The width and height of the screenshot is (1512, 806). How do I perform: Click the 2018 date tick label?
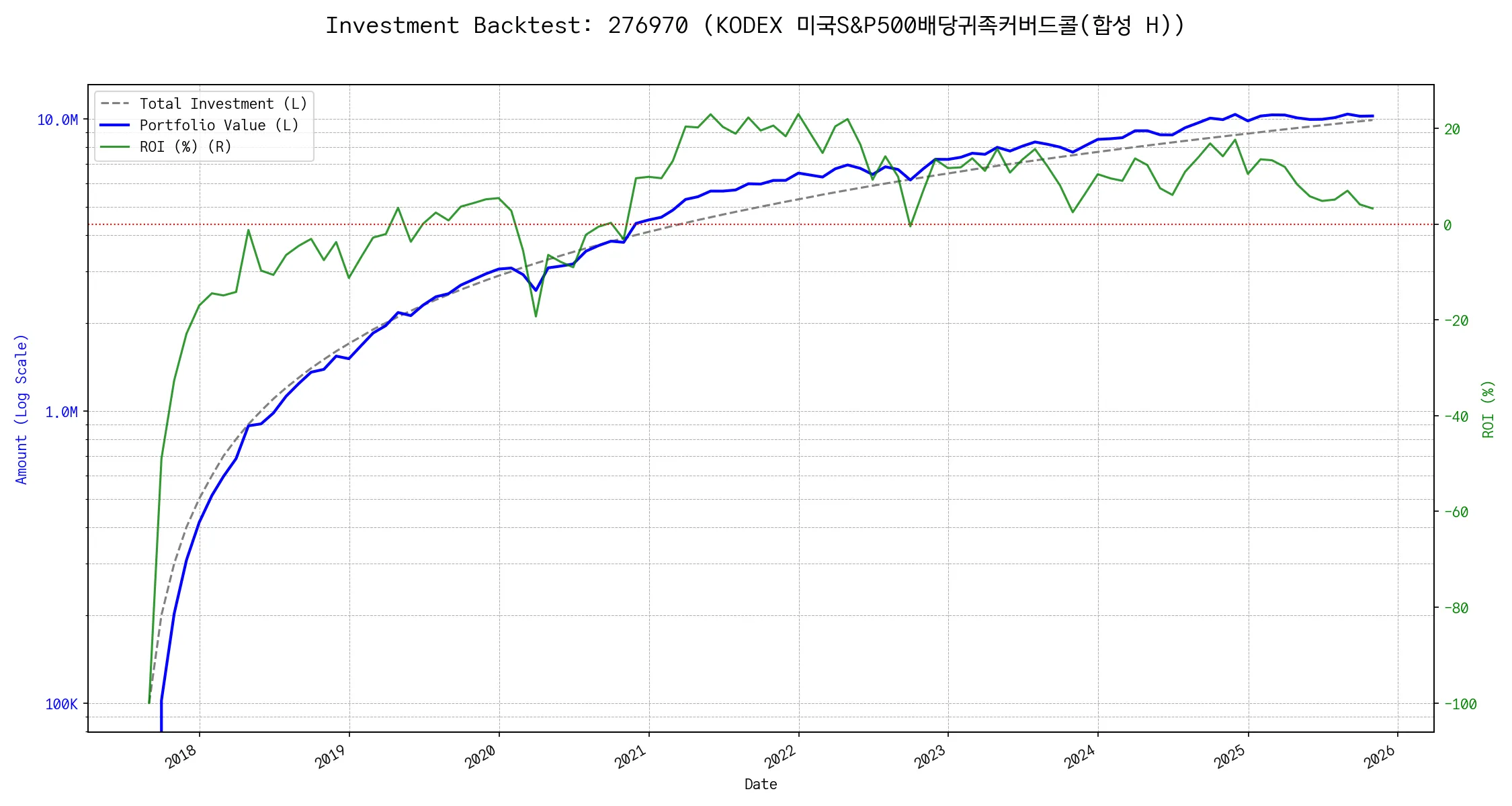pyautogui.click(x=181, y=756)
